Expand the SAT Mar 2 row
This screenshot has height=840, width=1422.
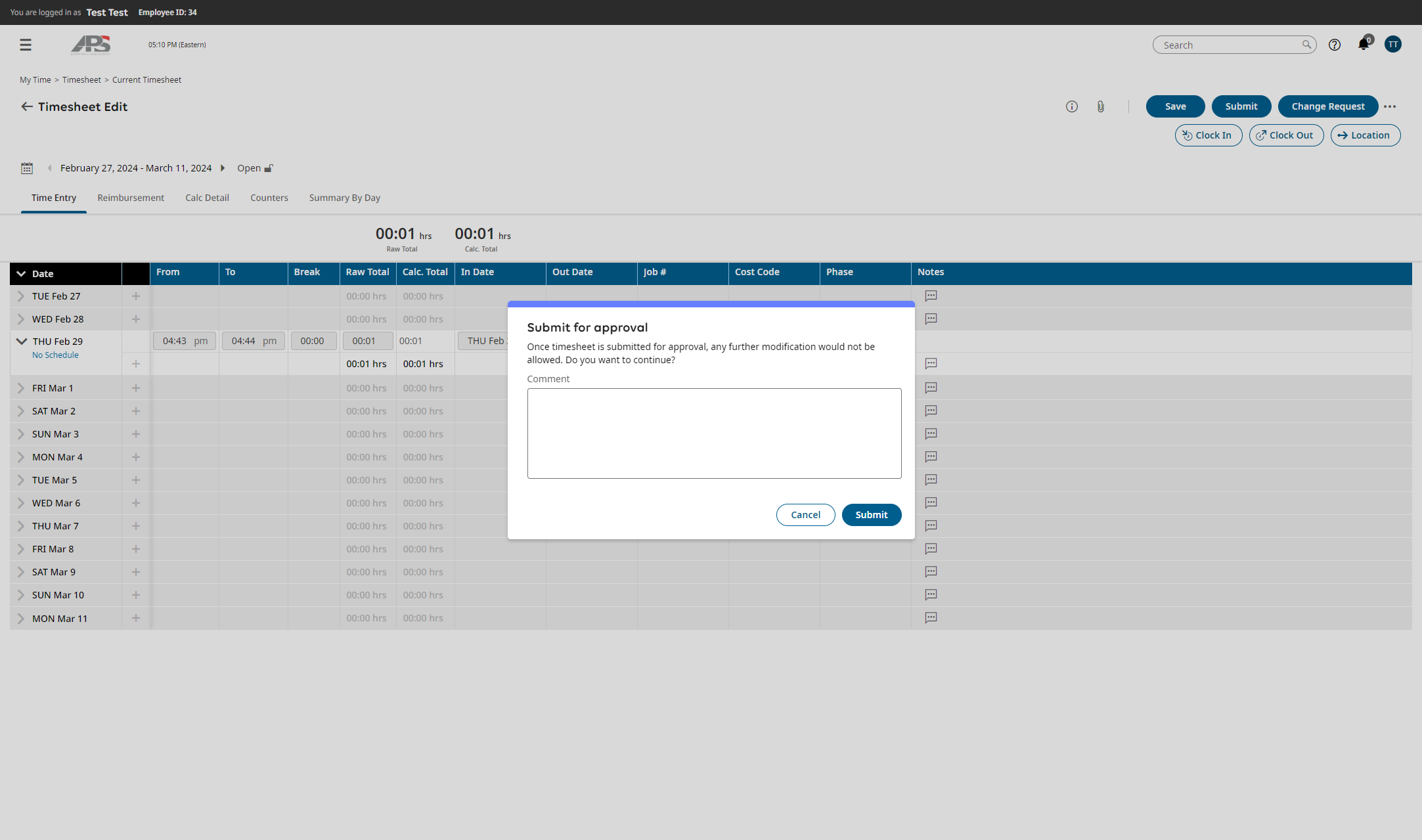click(20, 411)
